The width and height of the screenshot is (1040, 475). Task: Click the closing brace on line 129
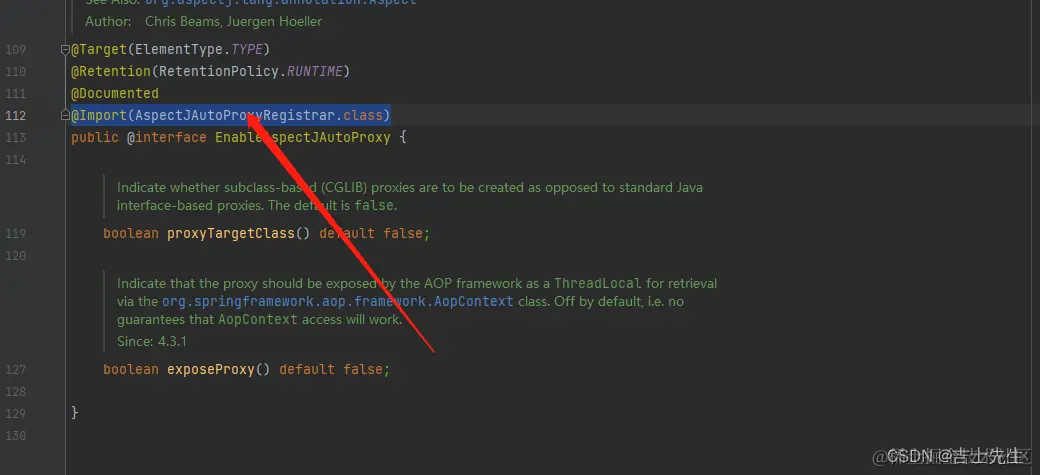tap(75, 413)
